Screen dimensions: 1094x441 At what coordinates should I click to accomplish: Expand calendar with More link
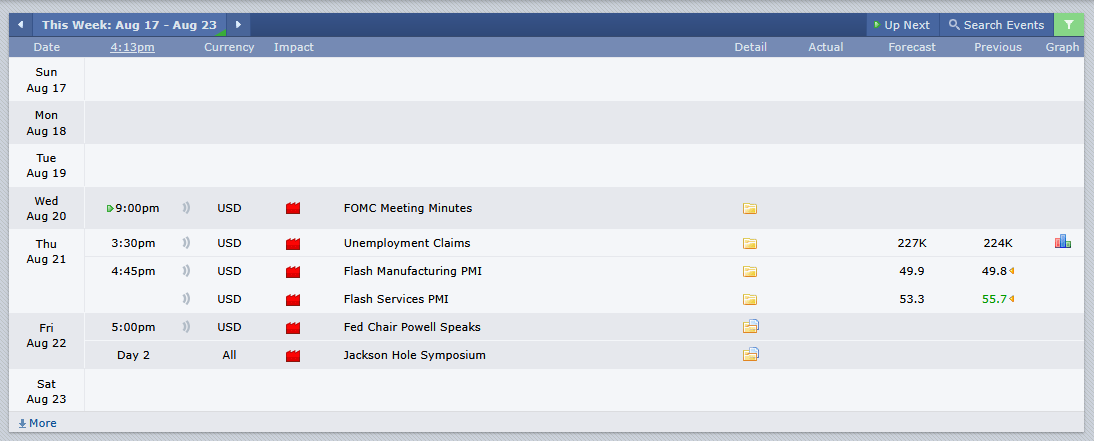click(x=38, y=423)
